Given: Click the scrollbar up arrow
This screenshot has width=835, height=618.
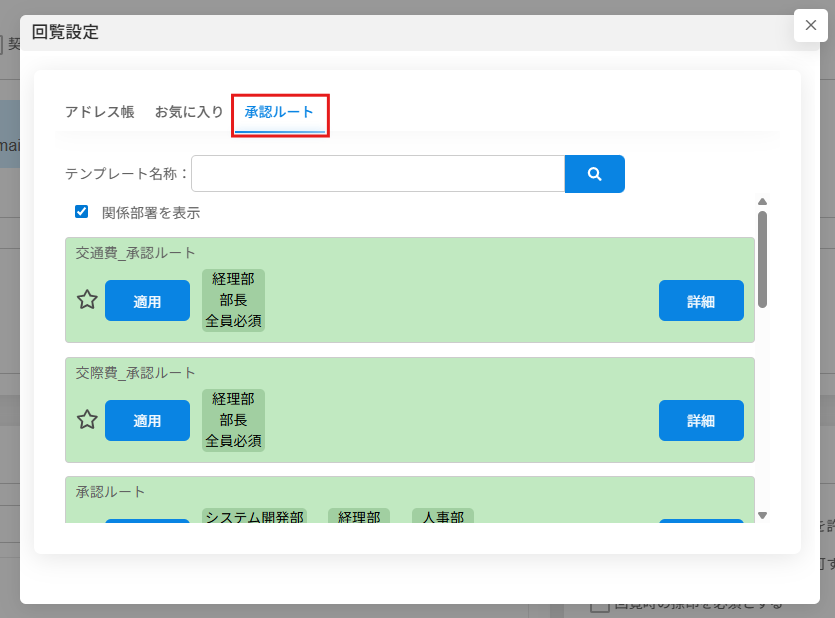Looking at the screenshot, I should [x=762, y=202].
